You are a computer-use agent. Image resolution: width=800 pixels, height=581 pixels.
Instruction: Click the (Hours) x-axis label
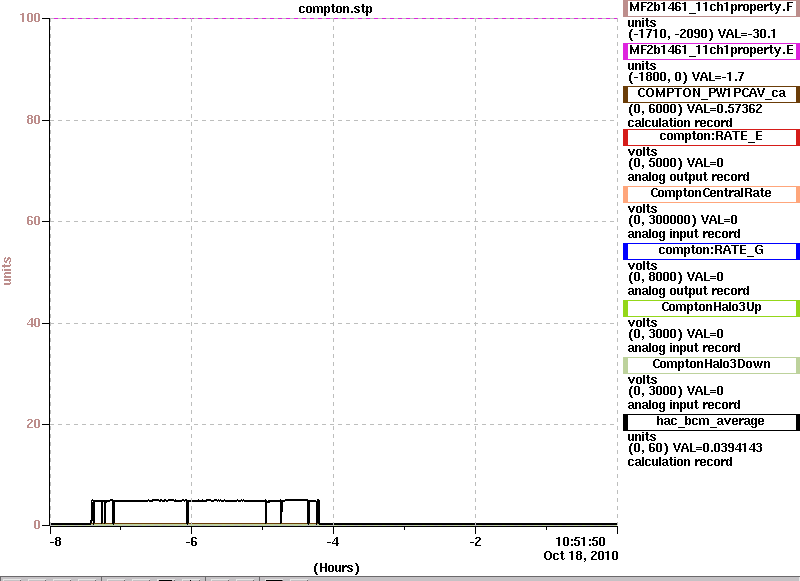pyautogui.click(x=336, y=568)
